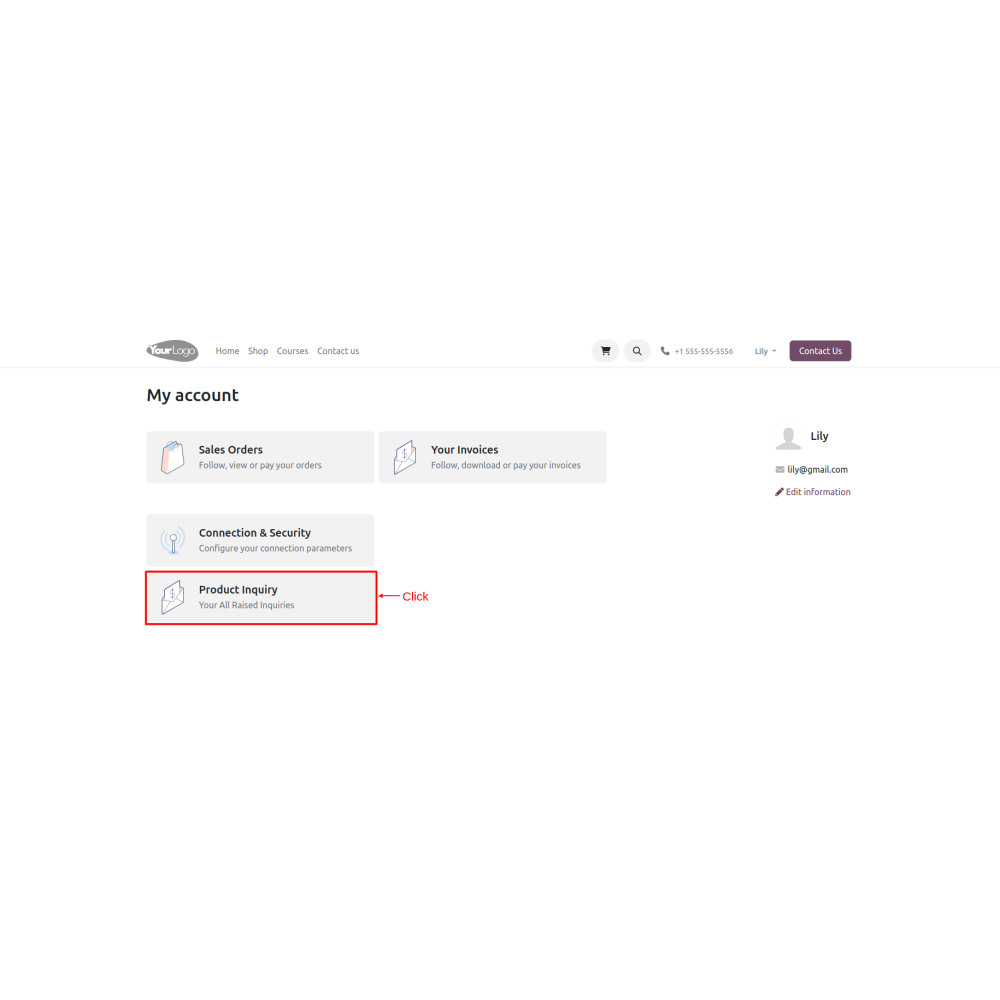Click the Sales Orders shopping bag icon
The image size is (1000, 1000).
pyautogui.click(x=172, y=457)
